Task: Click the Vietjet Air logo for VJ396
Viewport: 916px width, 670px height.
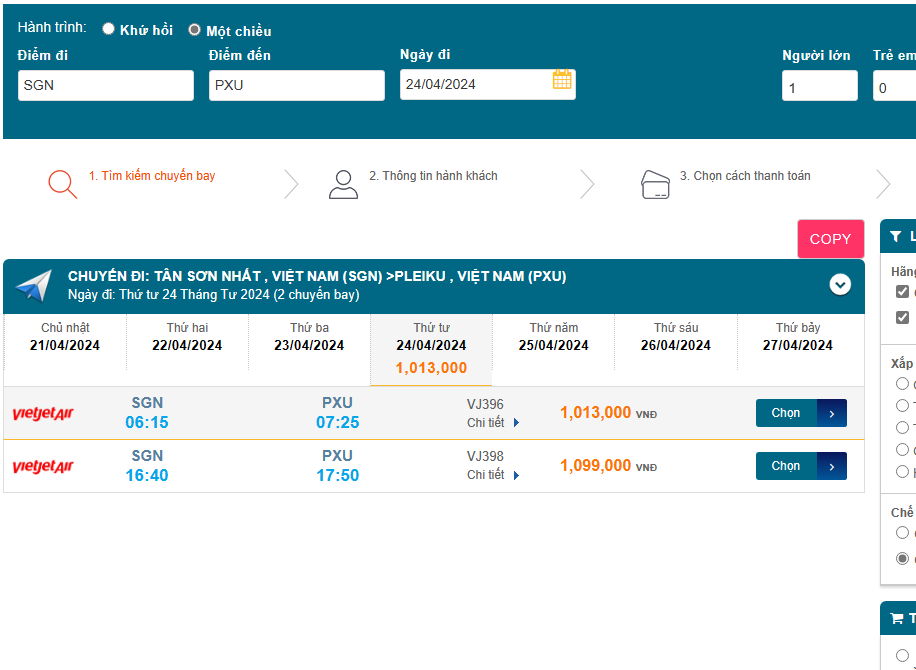Action: tap(43, 414)
